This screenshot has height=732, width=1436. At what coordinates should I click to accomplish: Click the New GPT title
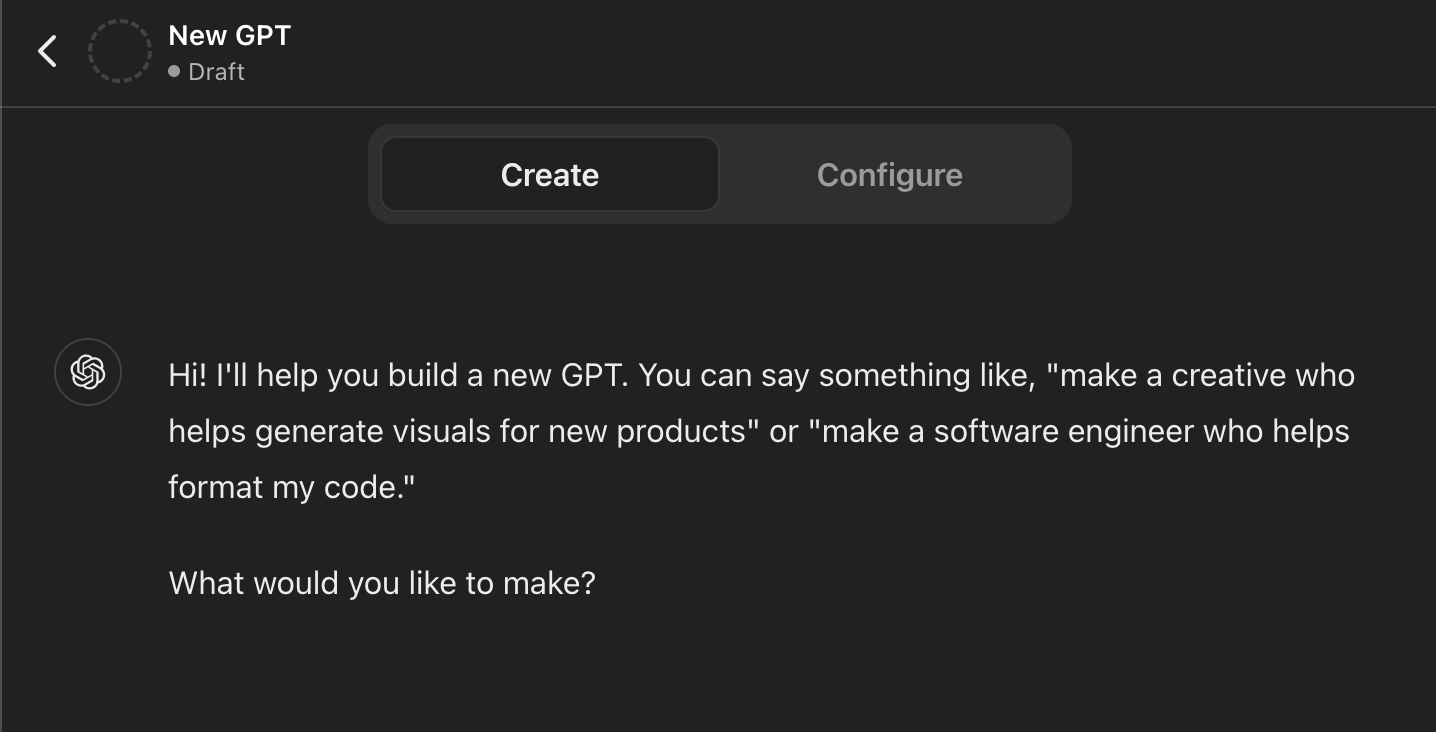(x=230, y=35)
